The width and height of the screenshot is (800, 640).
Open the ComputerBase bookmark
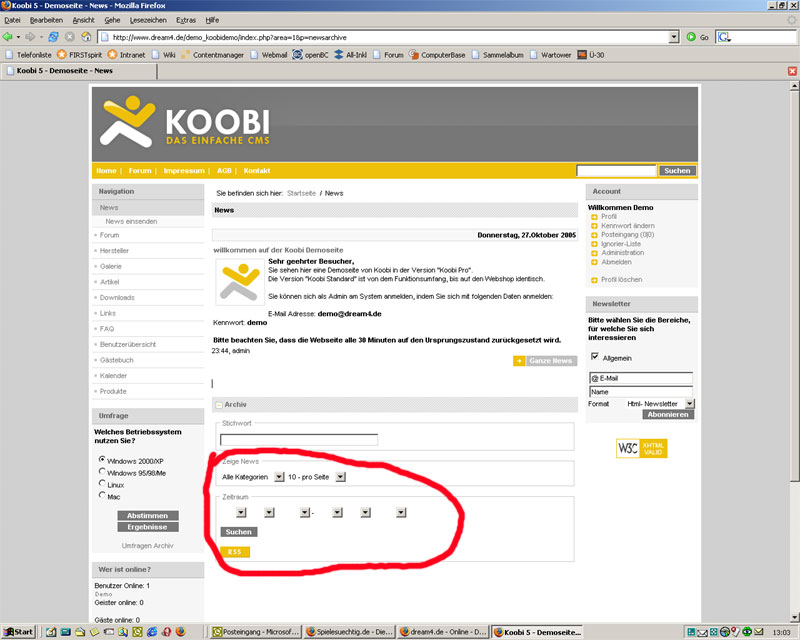point(437,55)
